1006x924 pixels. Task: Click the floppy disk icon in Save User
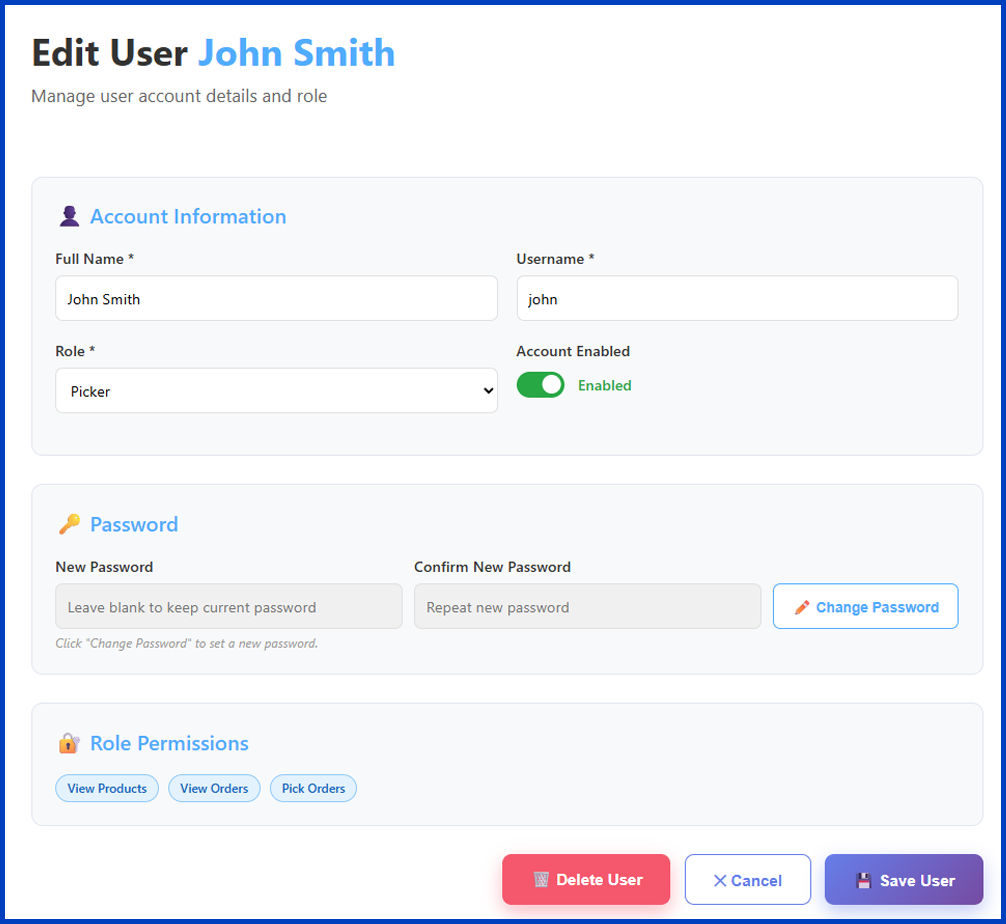pyautogui.click(x=864, y=880)
